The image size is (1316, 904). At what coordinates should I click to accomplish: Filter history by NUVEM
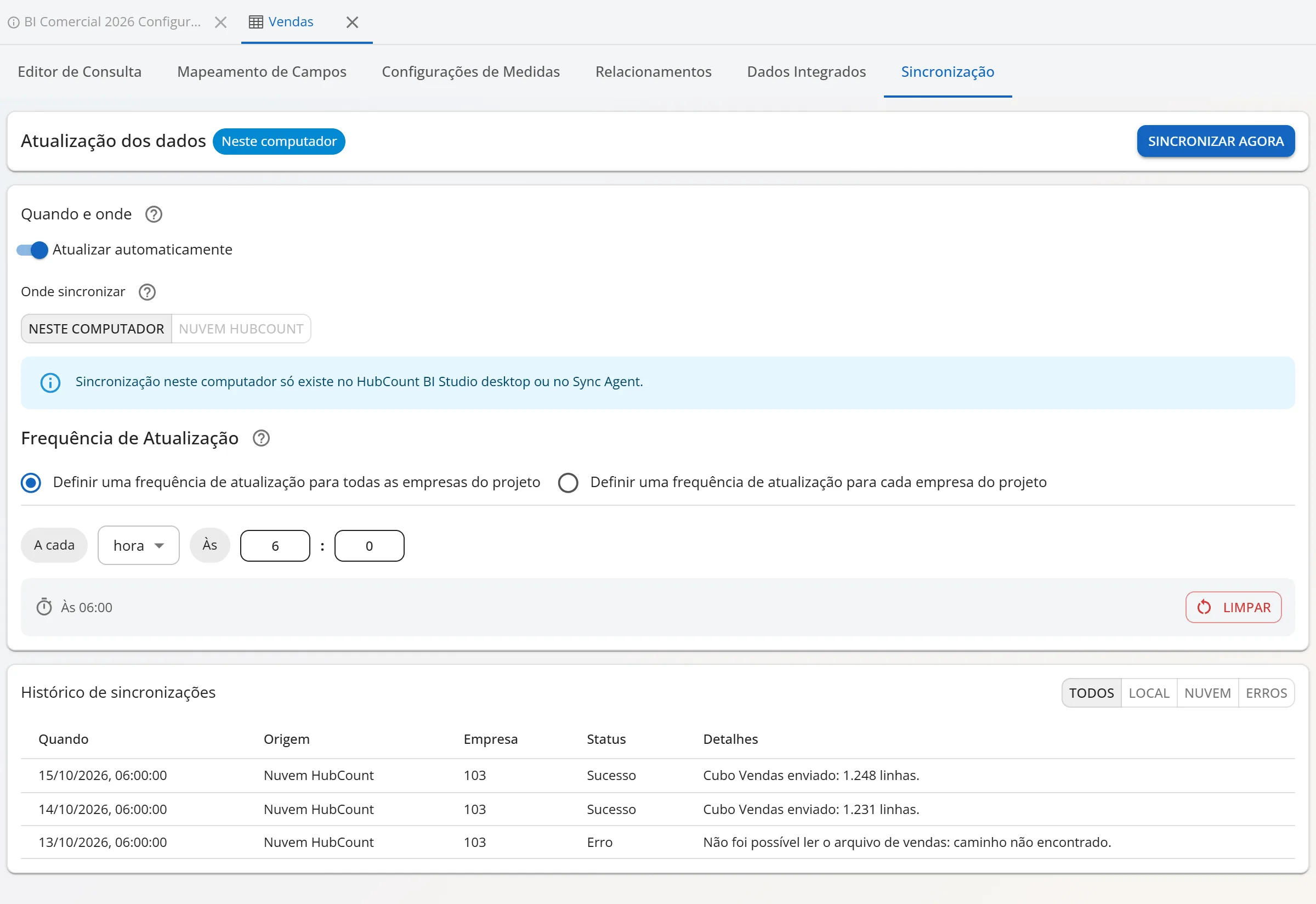[1207, 693]
